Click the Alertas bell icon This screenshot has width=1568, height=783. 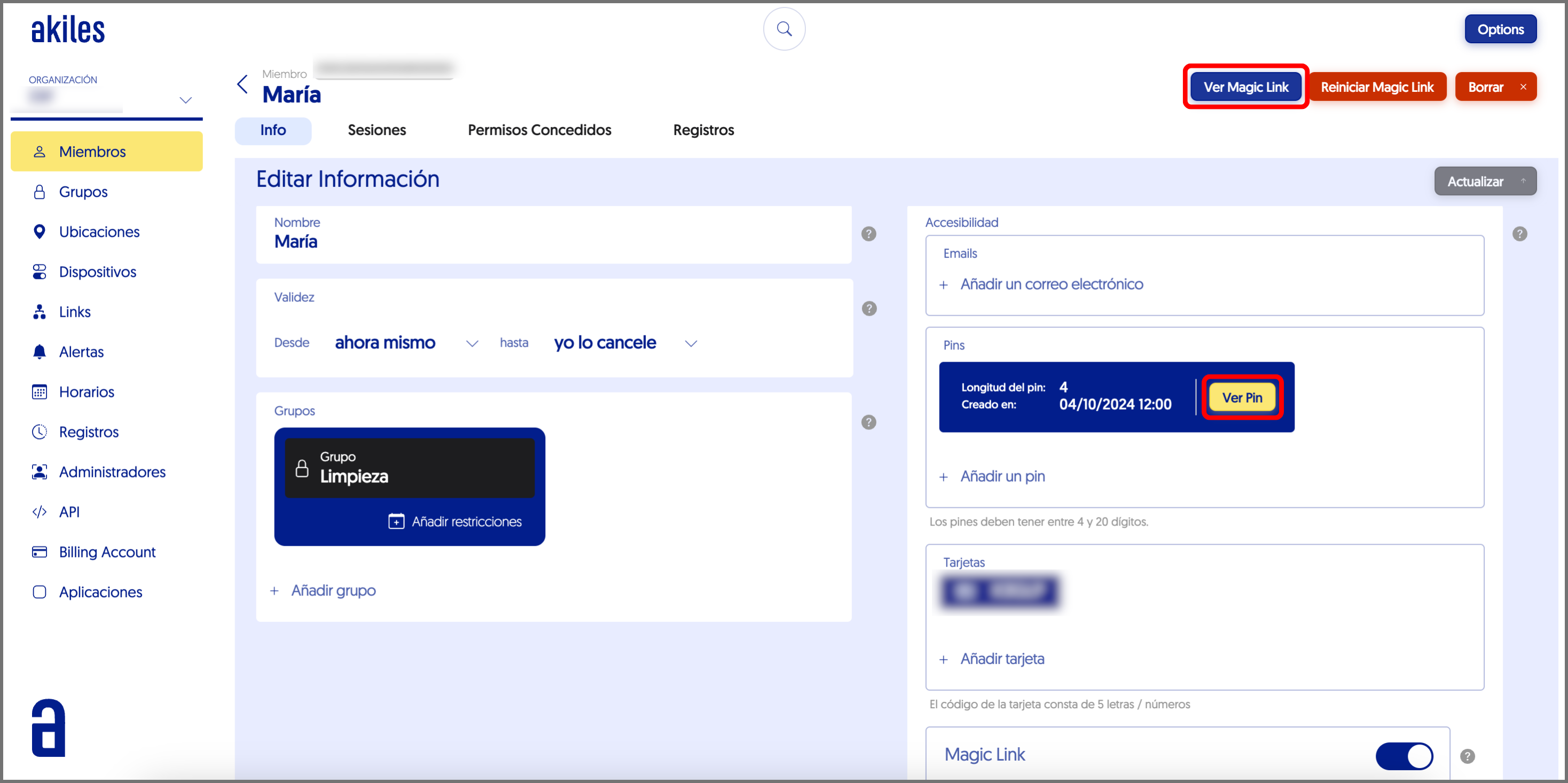click(40, 351)
